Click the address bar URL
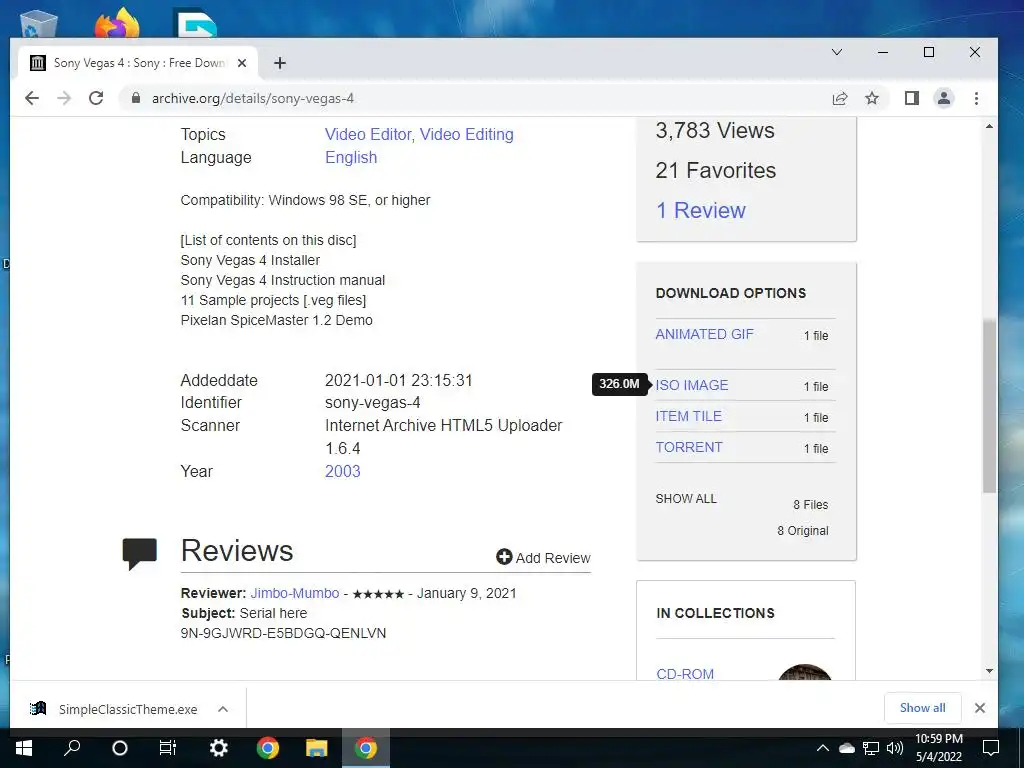This screenshot has height=768, width=1024. click(253, 99)
